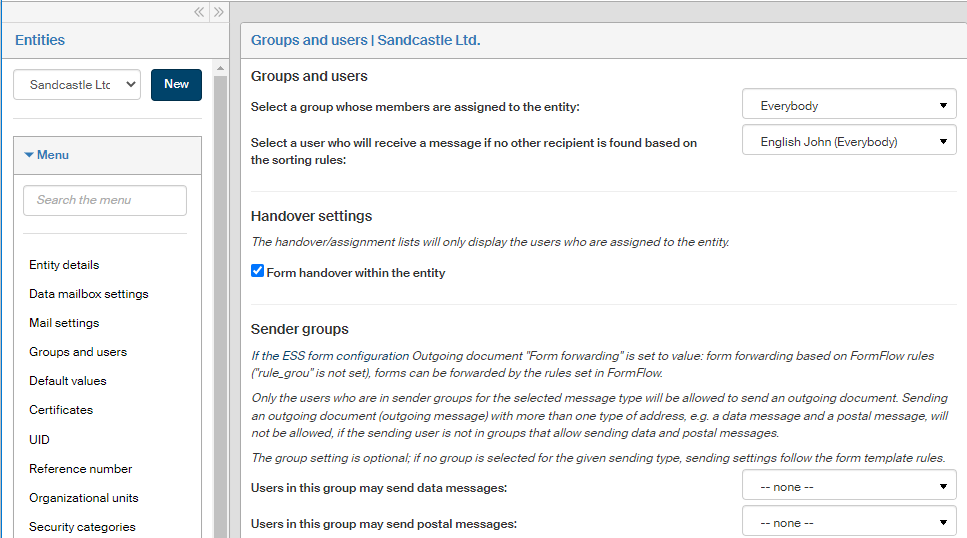
Task: Expand the panel with double-right arrow
Action: 219,12
